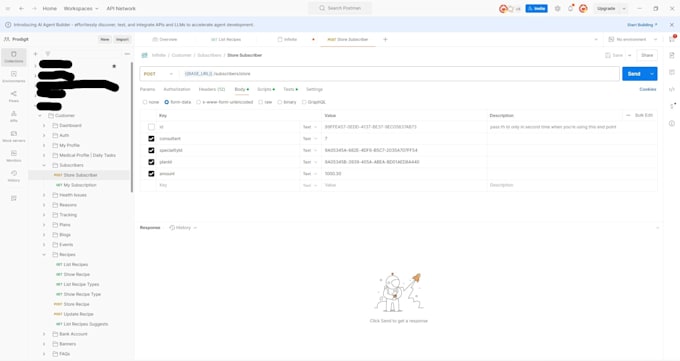Dismiss the AI Agent Builder banner
Screen dimensions: 680x361
coord(672,25)
